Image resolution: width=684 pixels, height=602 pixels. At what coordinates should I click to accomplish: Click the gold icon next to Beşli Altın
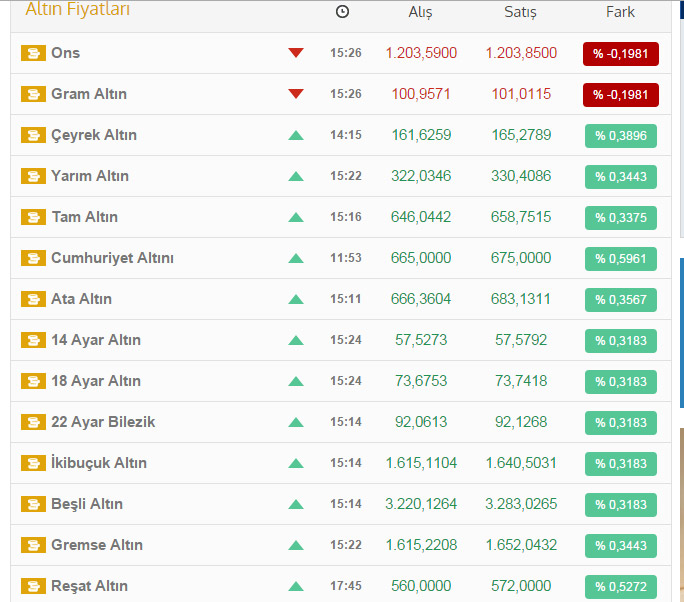(33, 504)
